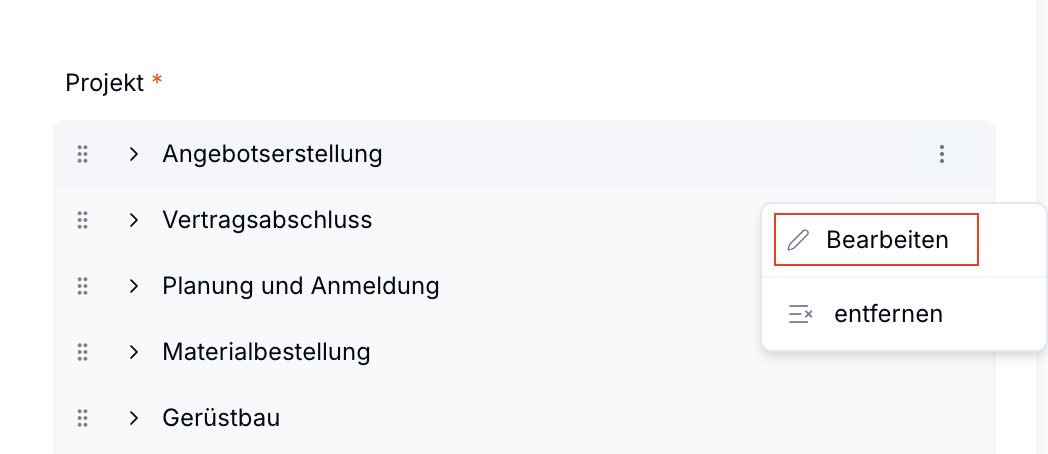Click the remove-list icon next to entfernen
This screenshot has height=454, width=1048.
tap(800, 314)
